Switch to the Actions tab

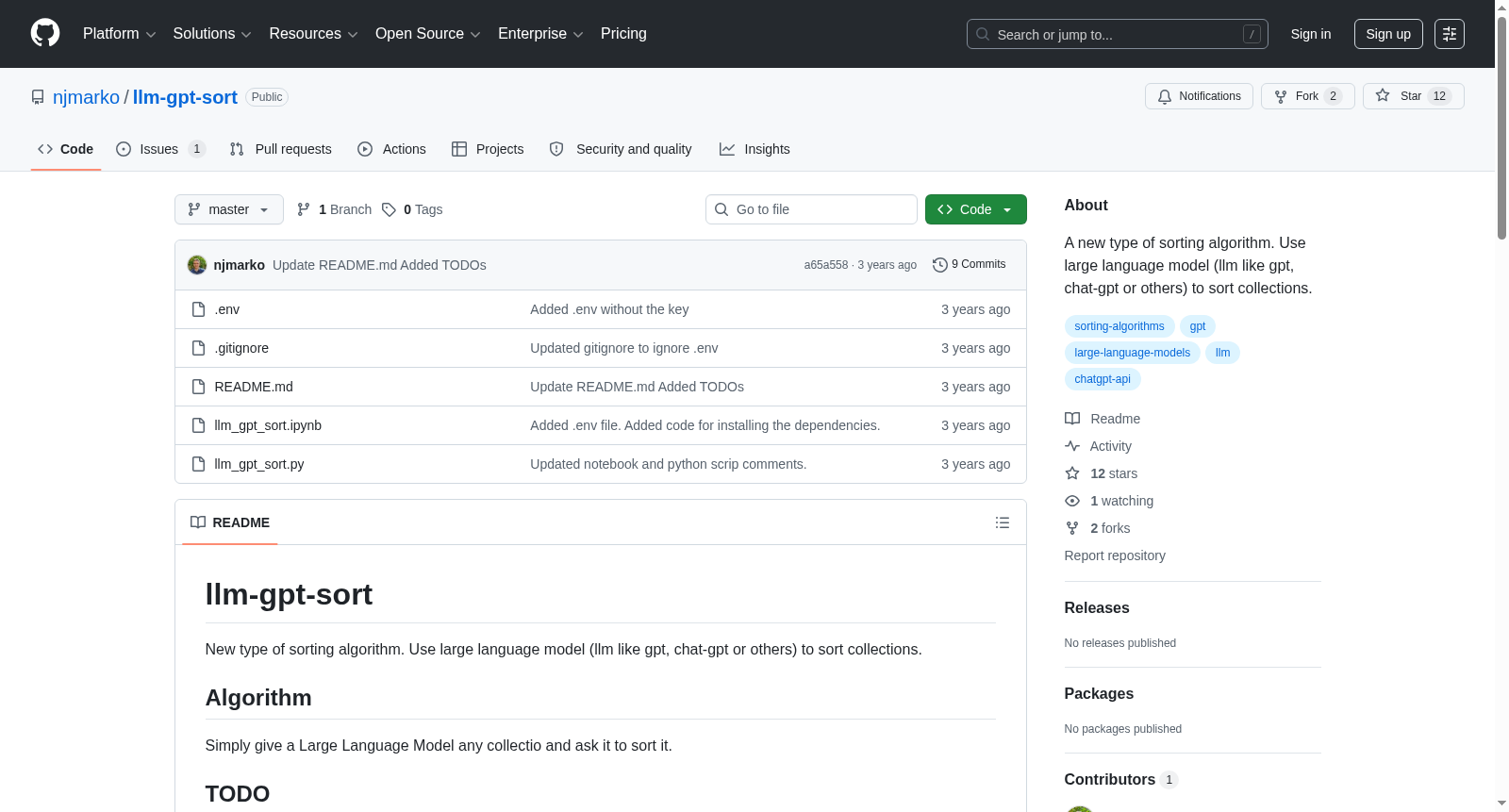pos(392,149)
